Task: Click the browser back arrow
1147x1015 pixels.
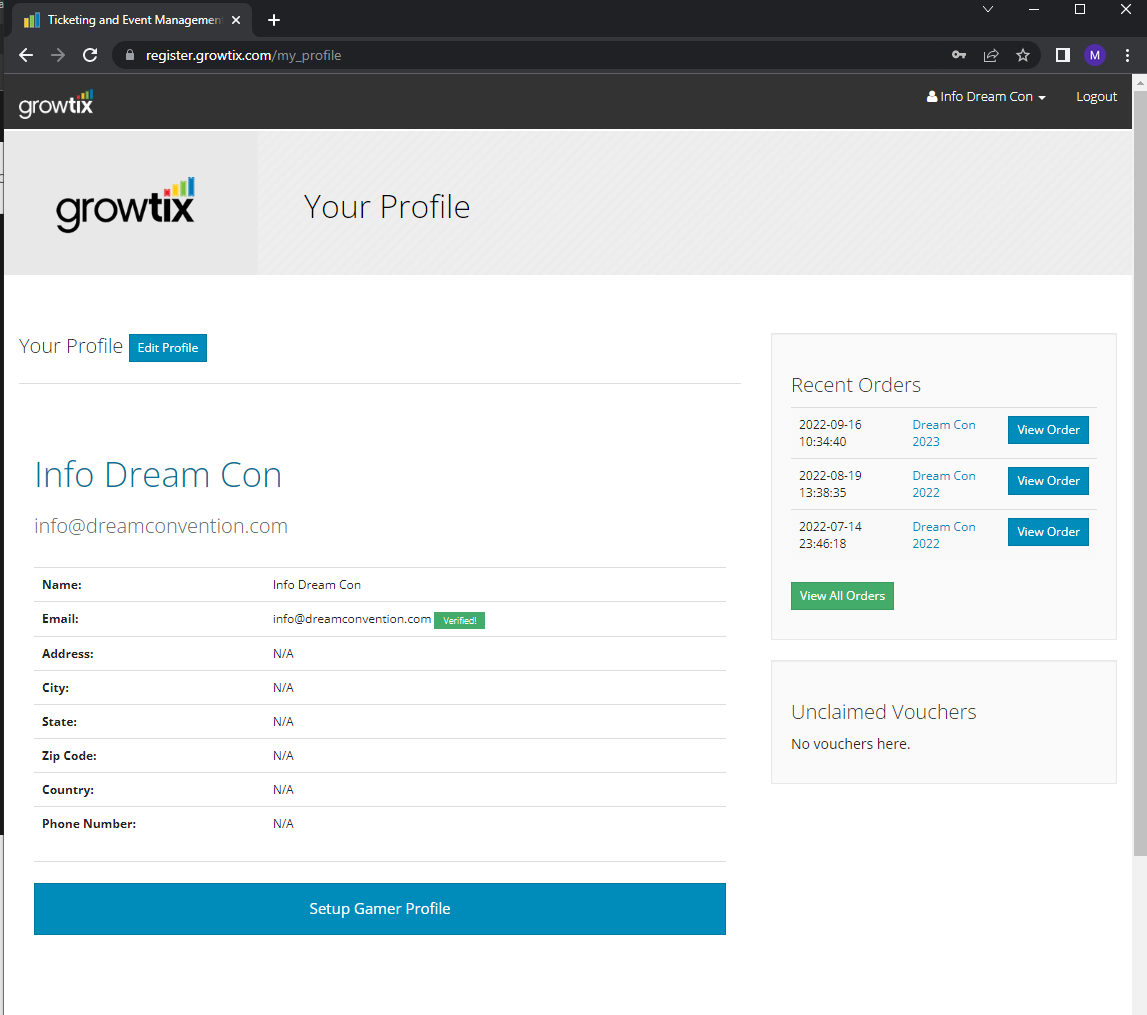Action: coord(26,56)
